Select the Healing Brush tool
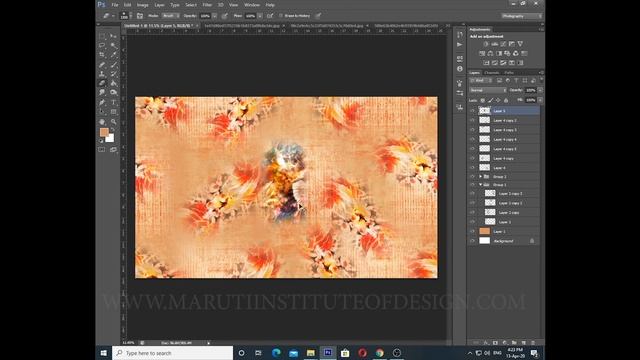Viewport: 640px width, 360px height. point(102,65)
